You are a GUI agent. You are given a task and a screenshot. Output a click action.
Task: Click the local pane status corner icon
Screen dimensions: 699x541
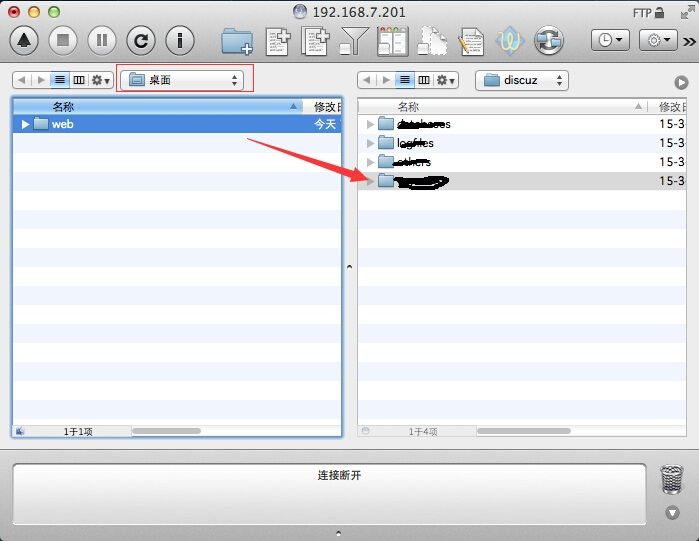(20, 431)
